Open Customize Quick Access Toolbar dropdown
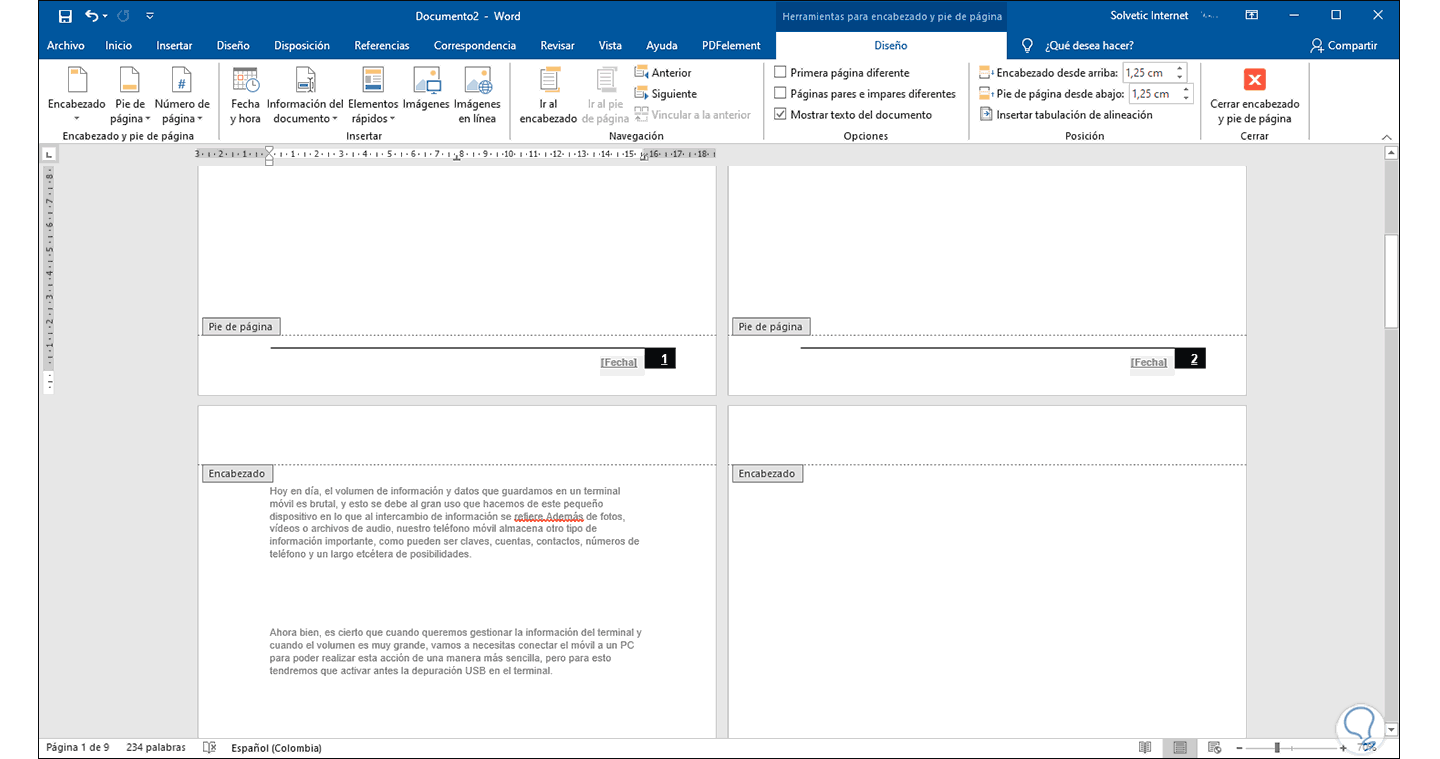 pos(150,16)
